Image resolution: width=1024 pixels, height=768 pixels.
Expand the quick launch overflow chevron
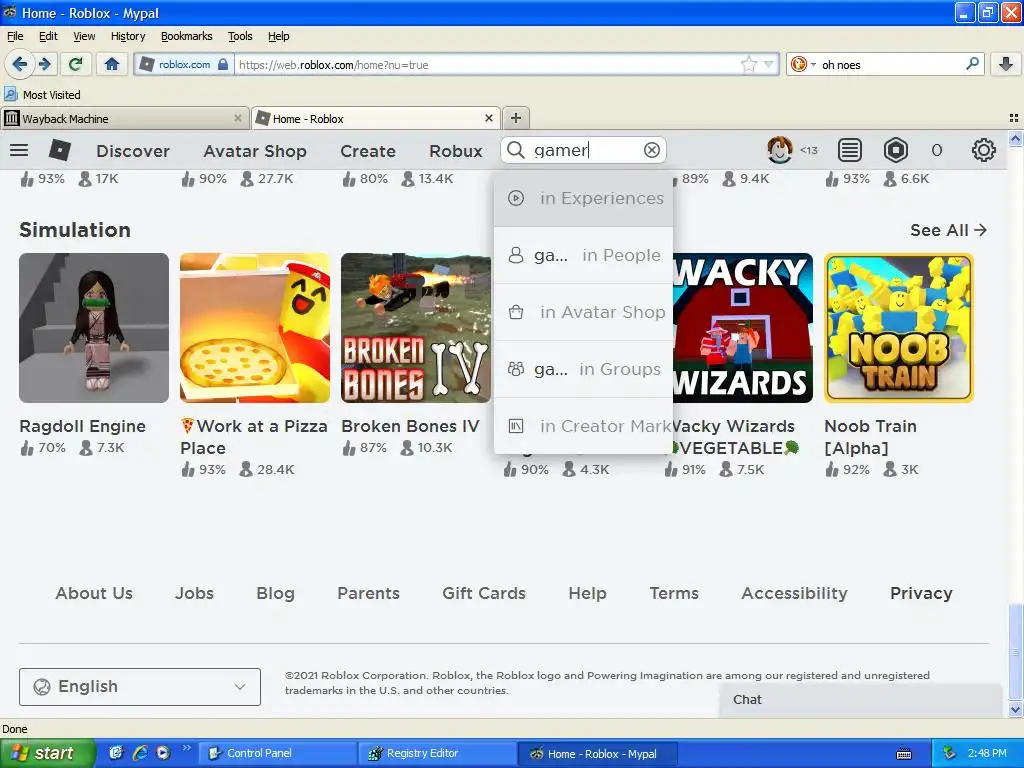pos(187,748)
